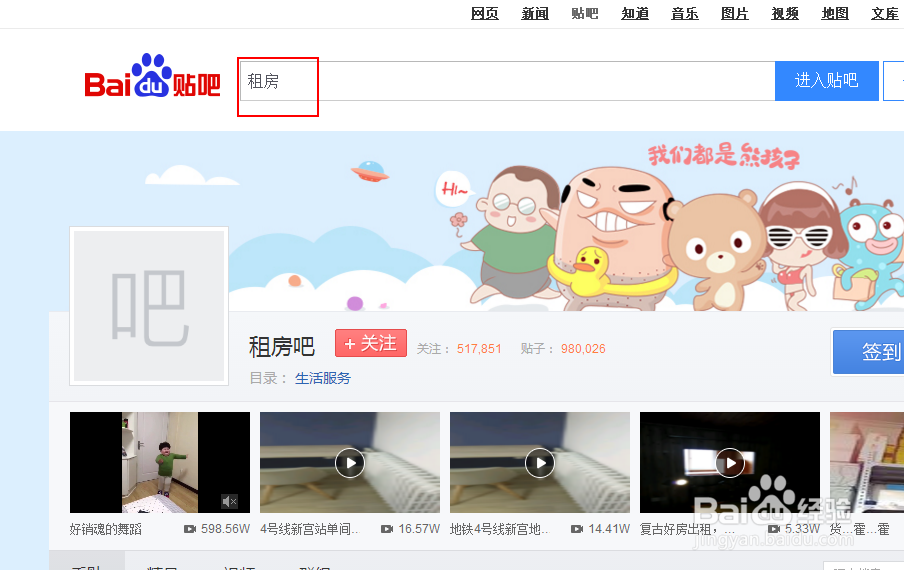This screenshot has height=570, width=904.
Task: Open the 4号线新宫站单间 title link
Action: coord(309,529)
